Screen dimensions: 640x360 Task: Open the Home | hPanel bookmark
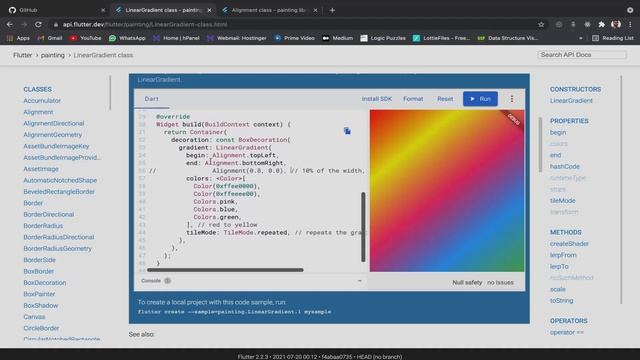(176, 38)
